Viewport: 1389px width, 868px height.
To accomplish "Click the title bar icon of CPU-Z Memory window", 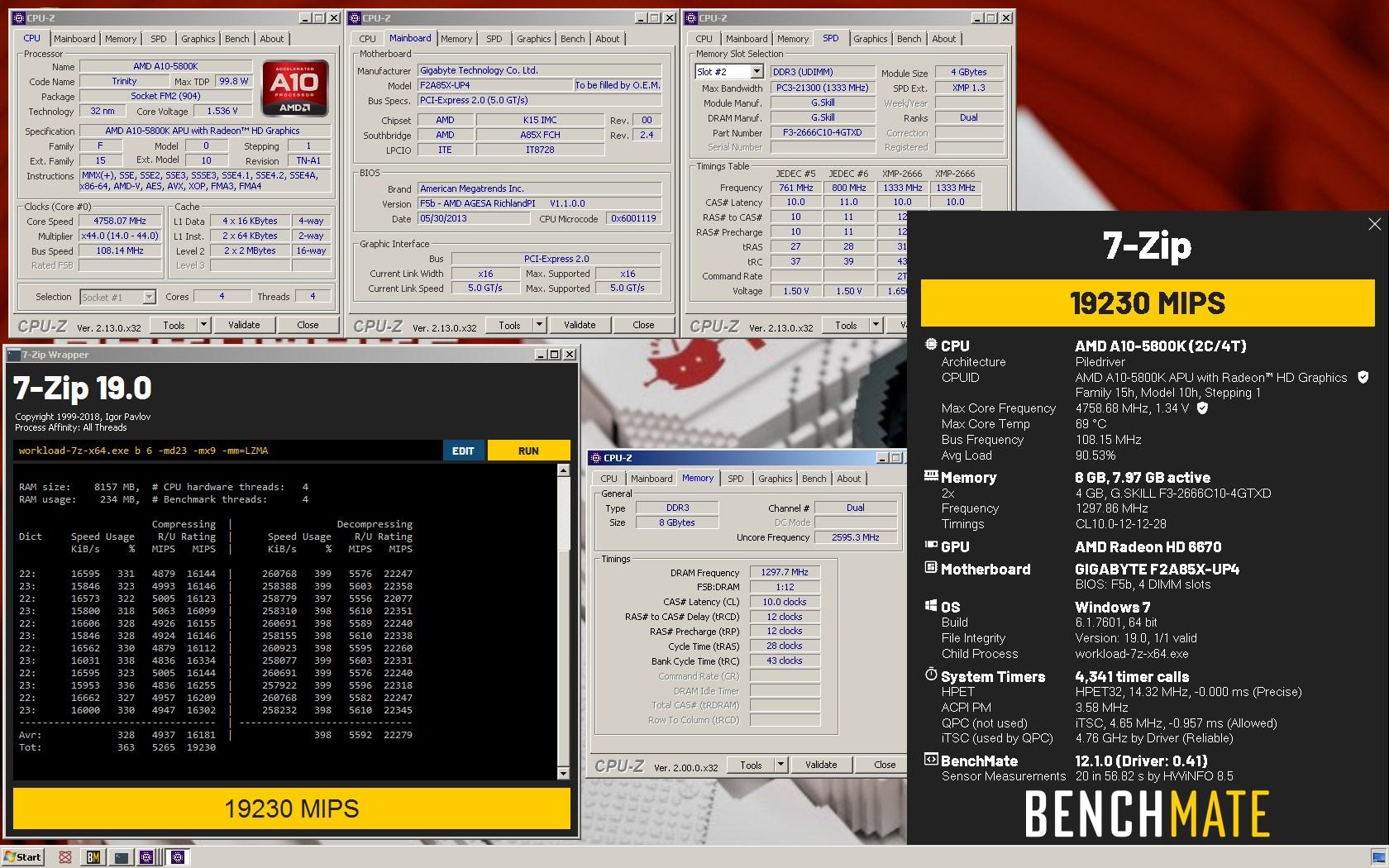I will 595,458.
